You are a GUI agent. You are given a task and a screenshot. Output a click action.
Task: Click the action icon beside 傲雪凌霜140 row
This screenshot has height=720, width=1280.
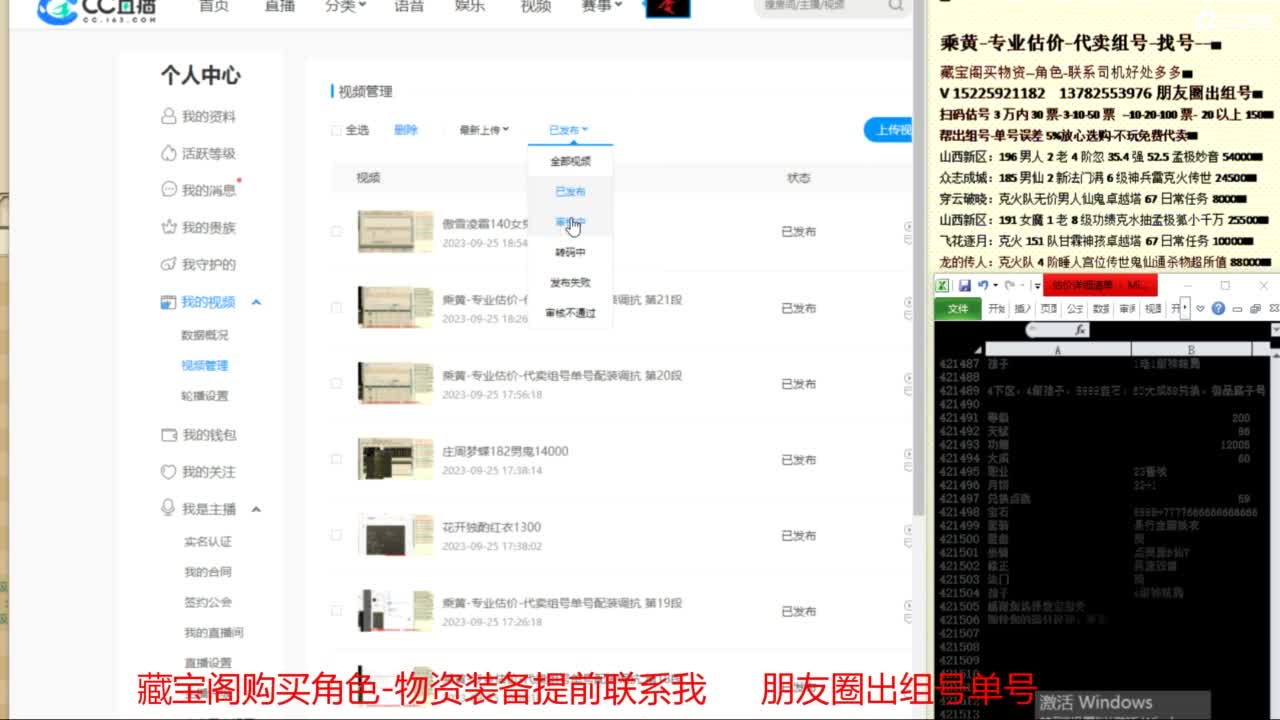908,231
